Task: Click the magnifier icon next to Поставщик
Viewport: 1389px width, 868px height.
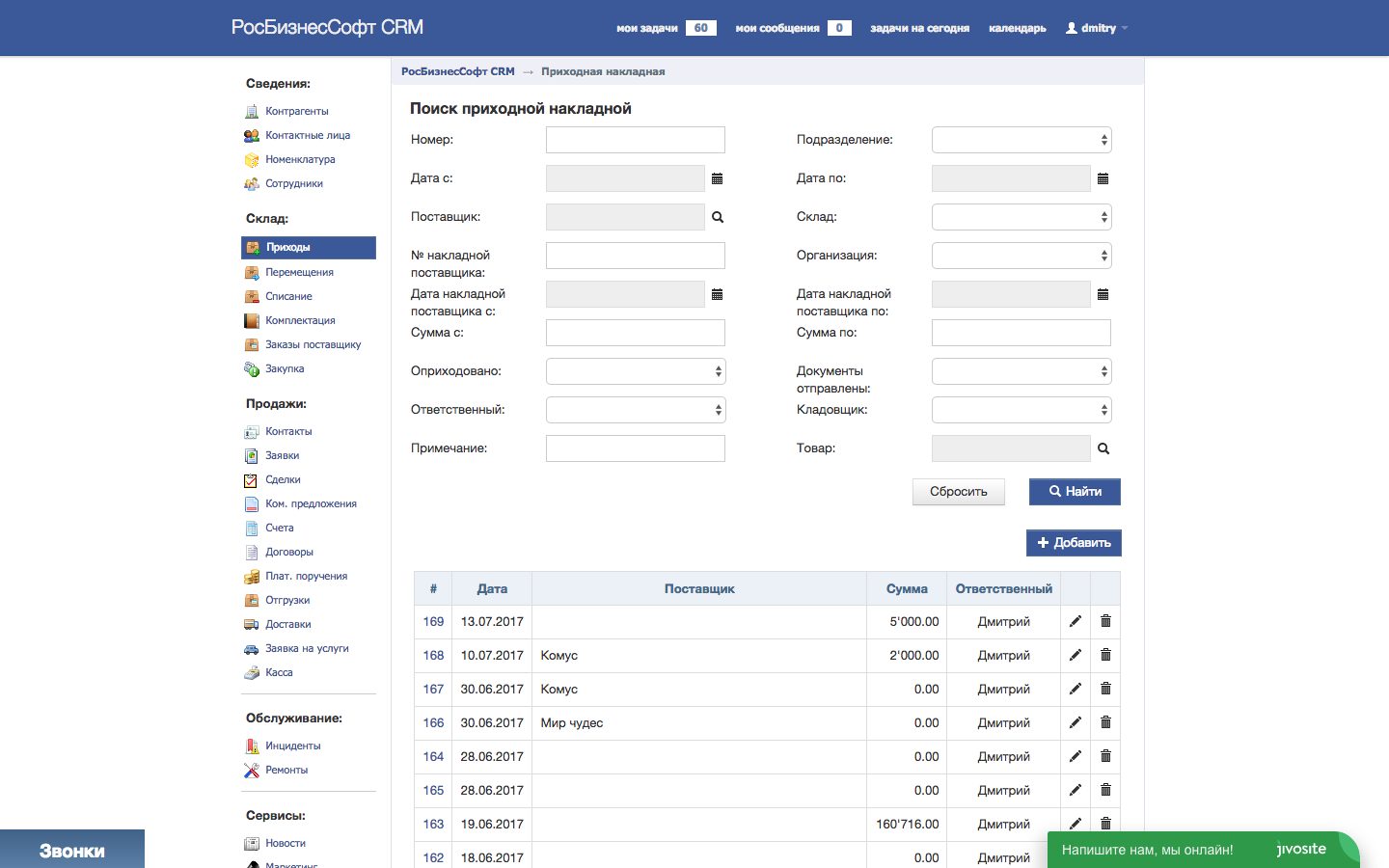Action: tap(717, 217)
